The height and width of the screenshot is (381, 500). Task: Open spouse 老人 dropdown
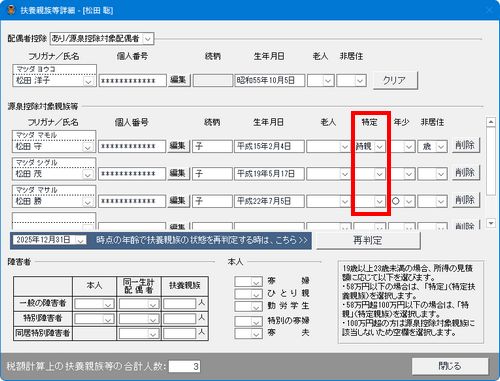point(328,81)
